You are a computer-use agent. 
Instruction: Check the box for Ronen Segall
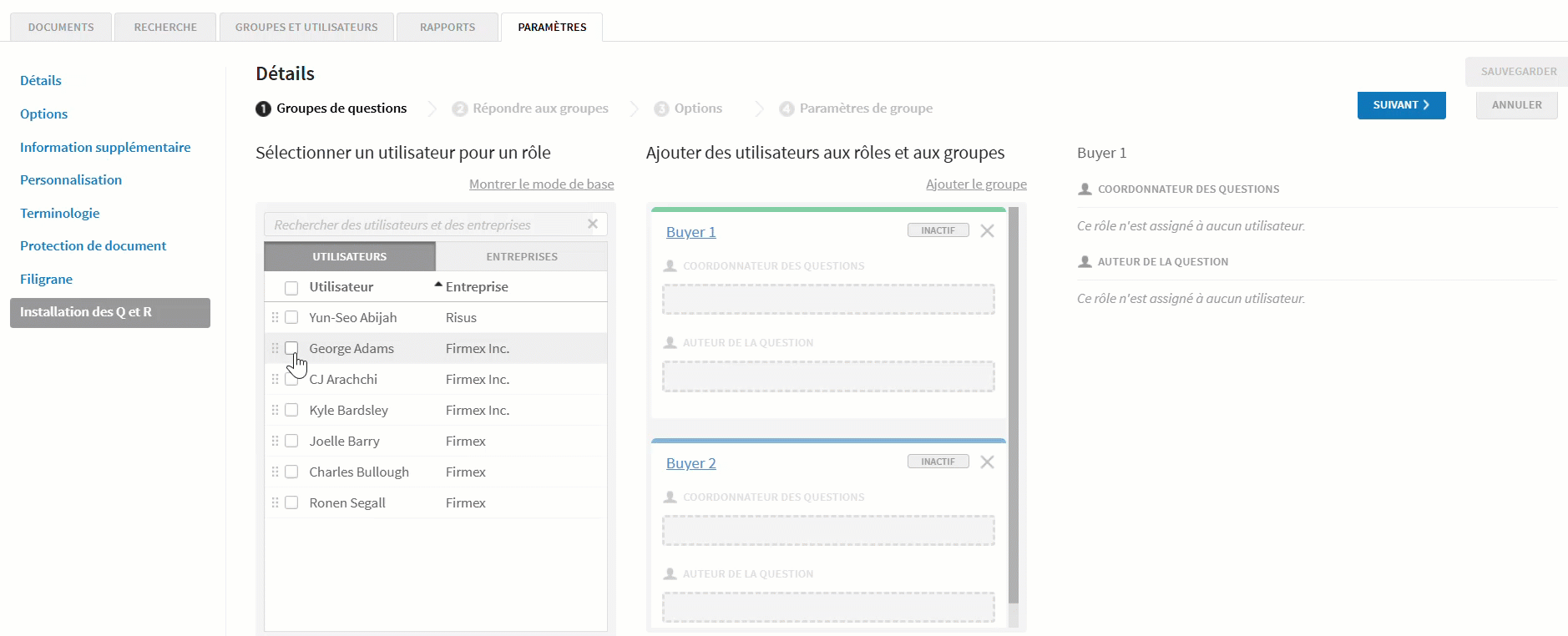click(291, 502)
